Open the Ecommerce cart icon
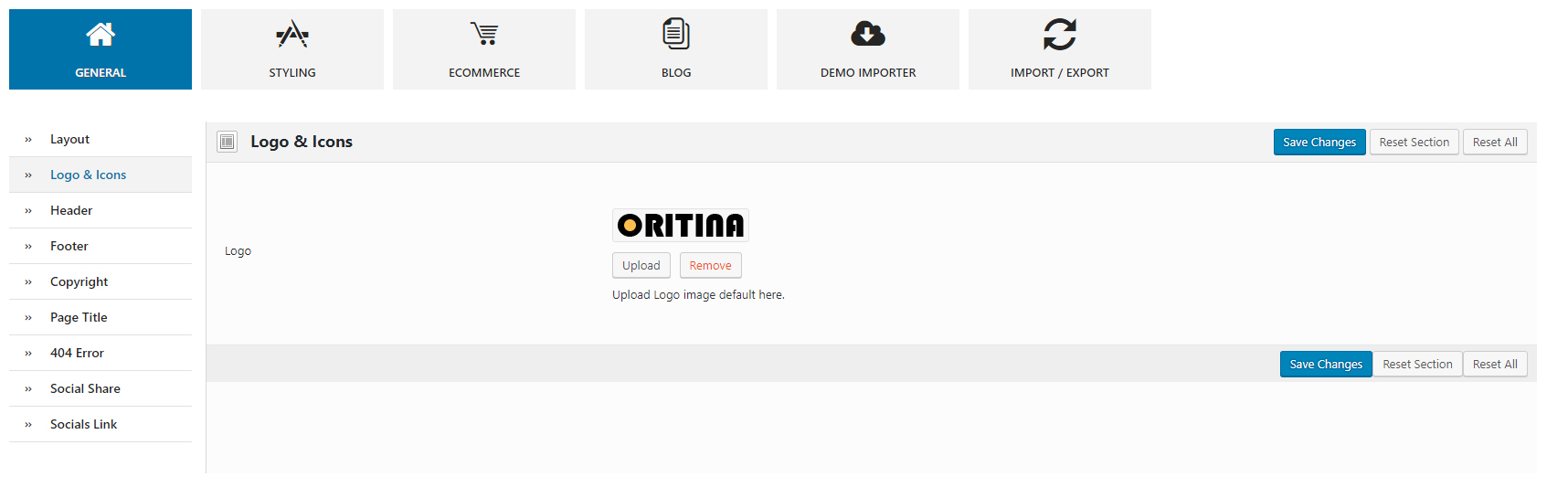1568x477 pixels. (484, 34)
